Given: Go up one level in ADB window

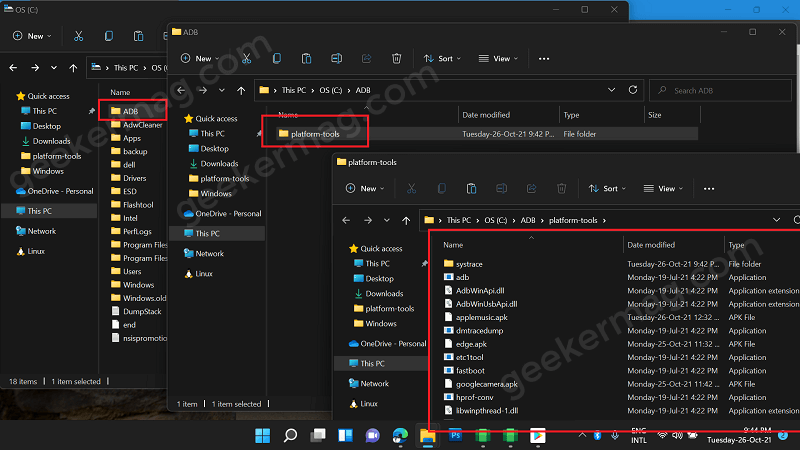Looking at the screenshot, I should pyautogui.click(x=241, y=90).
